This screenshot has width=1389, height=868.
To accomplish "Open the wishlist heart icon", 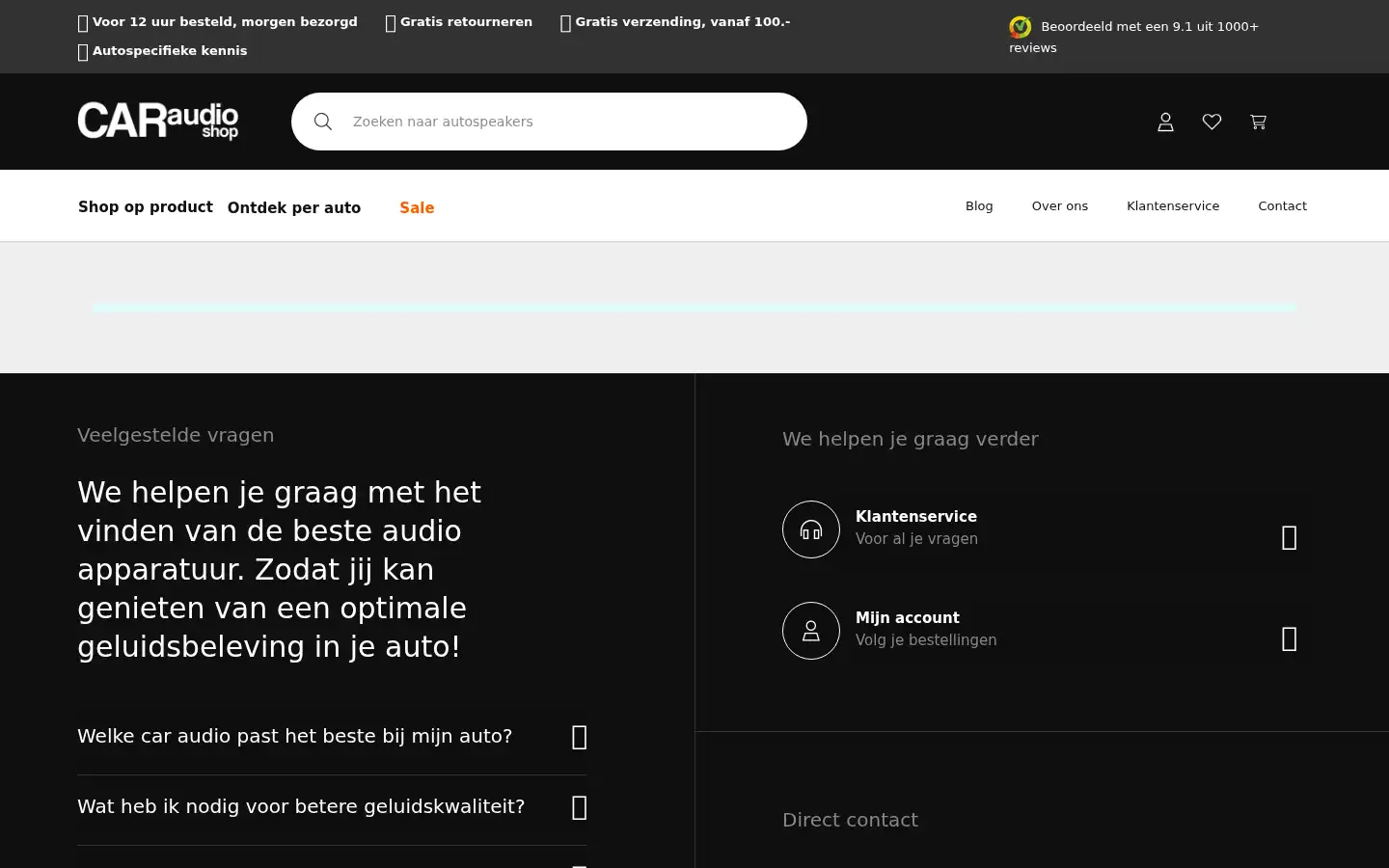I will point(1212,122).
